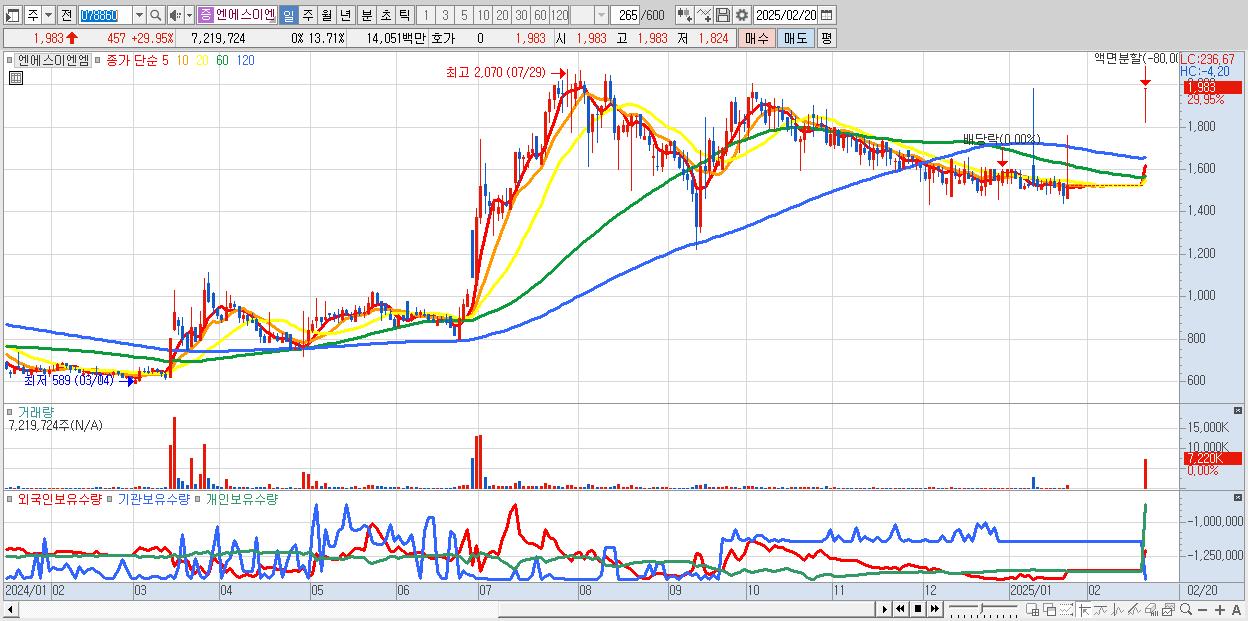Click the stock search magnifier icon
This screenshot has width=1248, height=621.
pyautogui.click(x=156, y=15)
